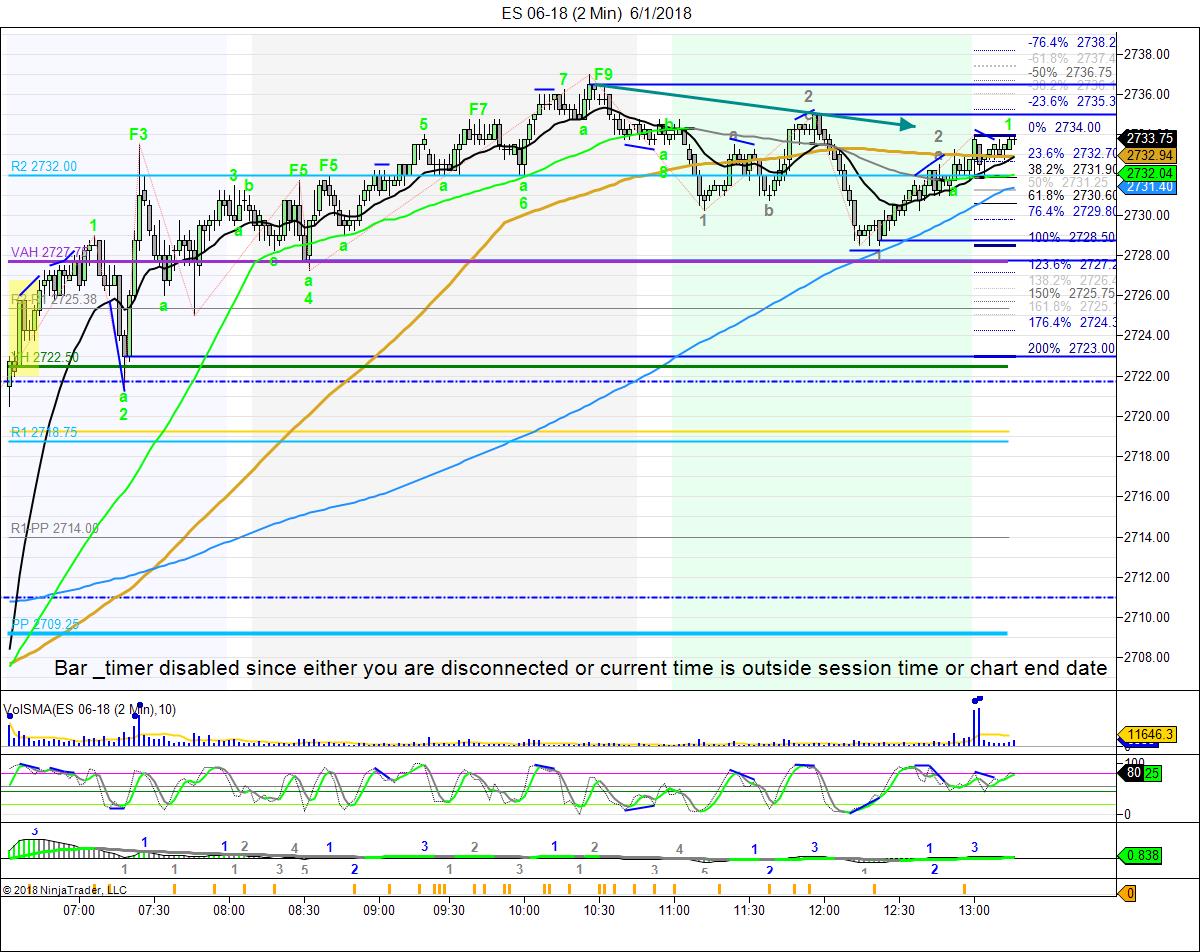
Task: Select the F3 wave label
Action: (139, 134)
